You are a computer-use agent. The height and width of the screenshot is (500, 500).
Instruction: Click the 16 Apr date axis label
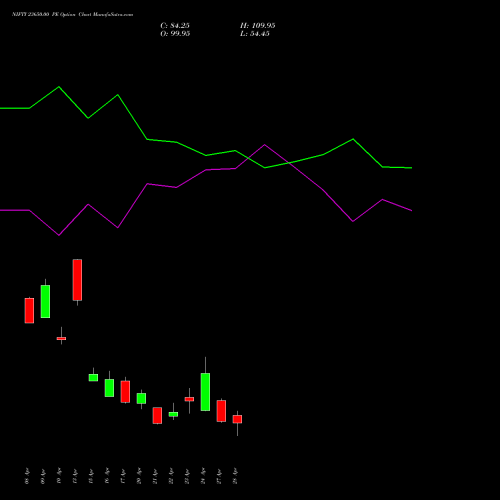point(107,476)
